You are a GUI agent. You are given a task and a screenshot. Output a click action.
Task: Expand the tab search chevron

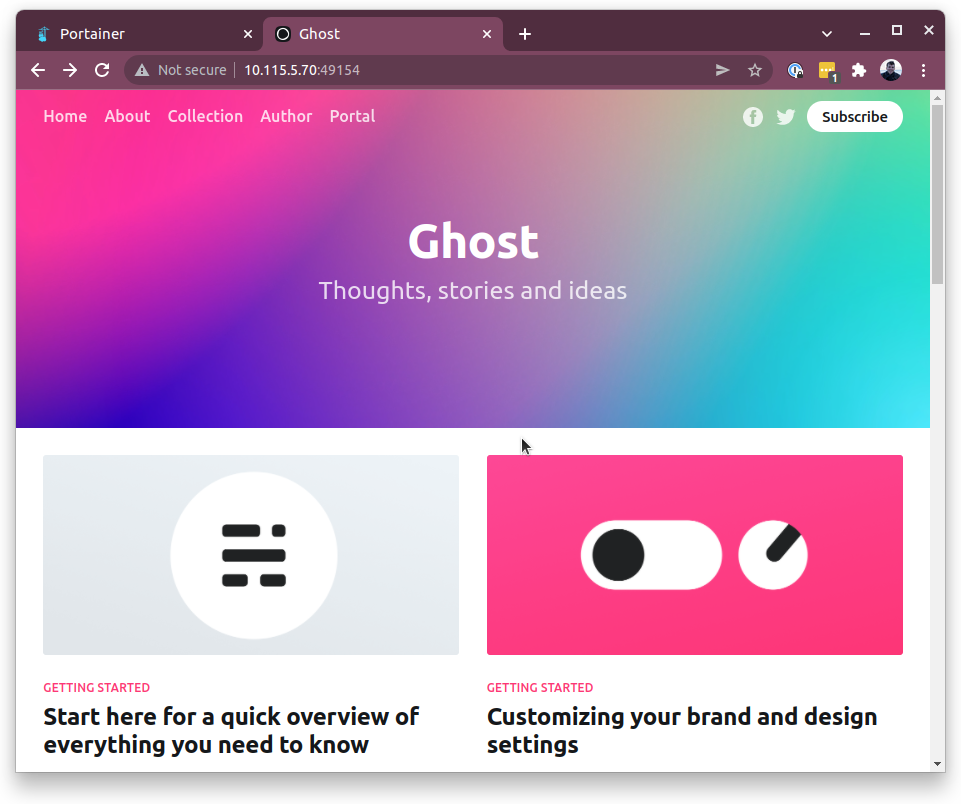827,34
